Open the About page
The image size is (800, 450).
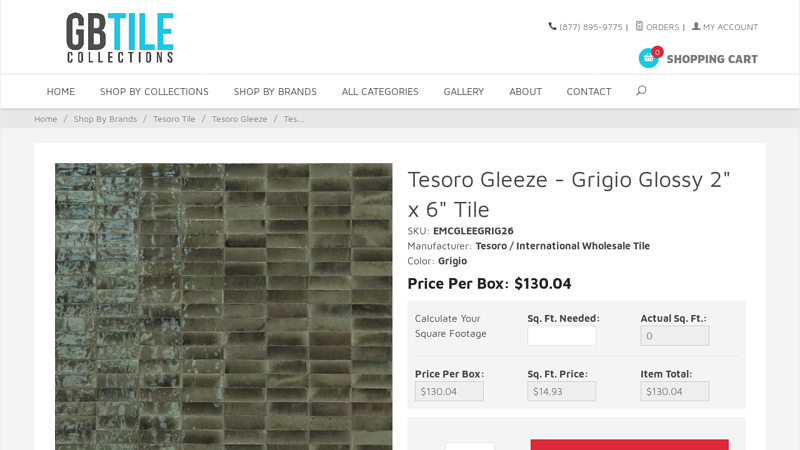click(526, 91)
